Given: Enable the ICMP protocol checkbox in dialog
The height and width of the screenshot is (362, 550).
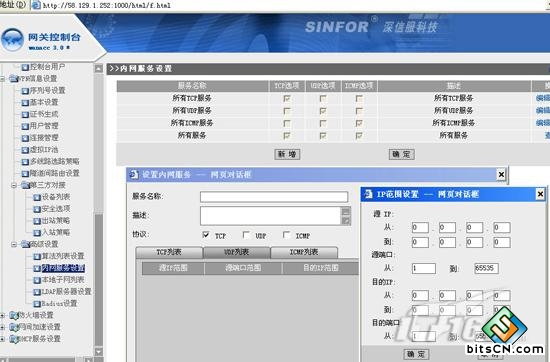Looking at the screenshot, I should click(287, 235).
